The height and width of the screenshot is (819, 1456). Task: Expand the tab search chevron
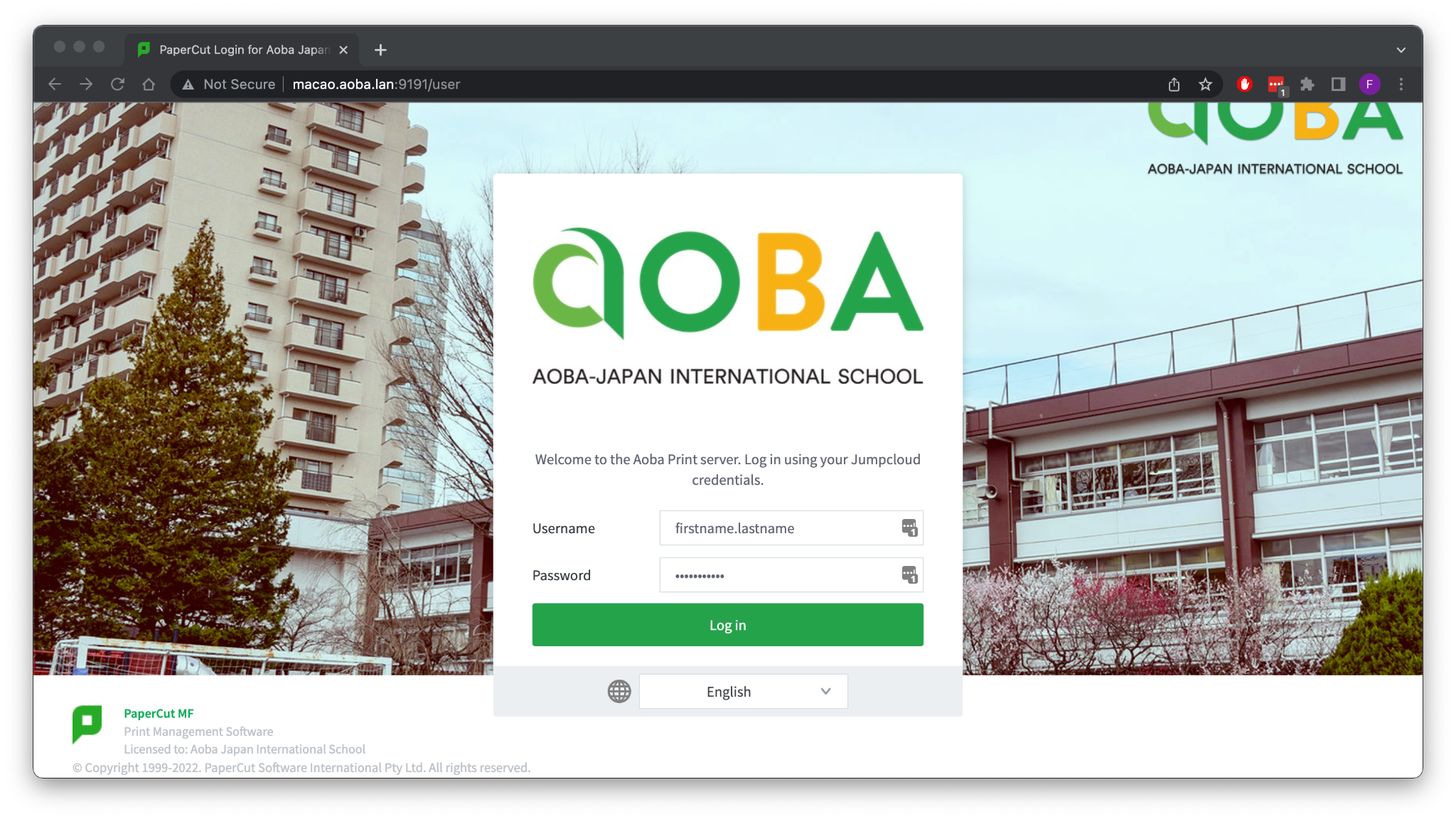(x=1401, y=50)
